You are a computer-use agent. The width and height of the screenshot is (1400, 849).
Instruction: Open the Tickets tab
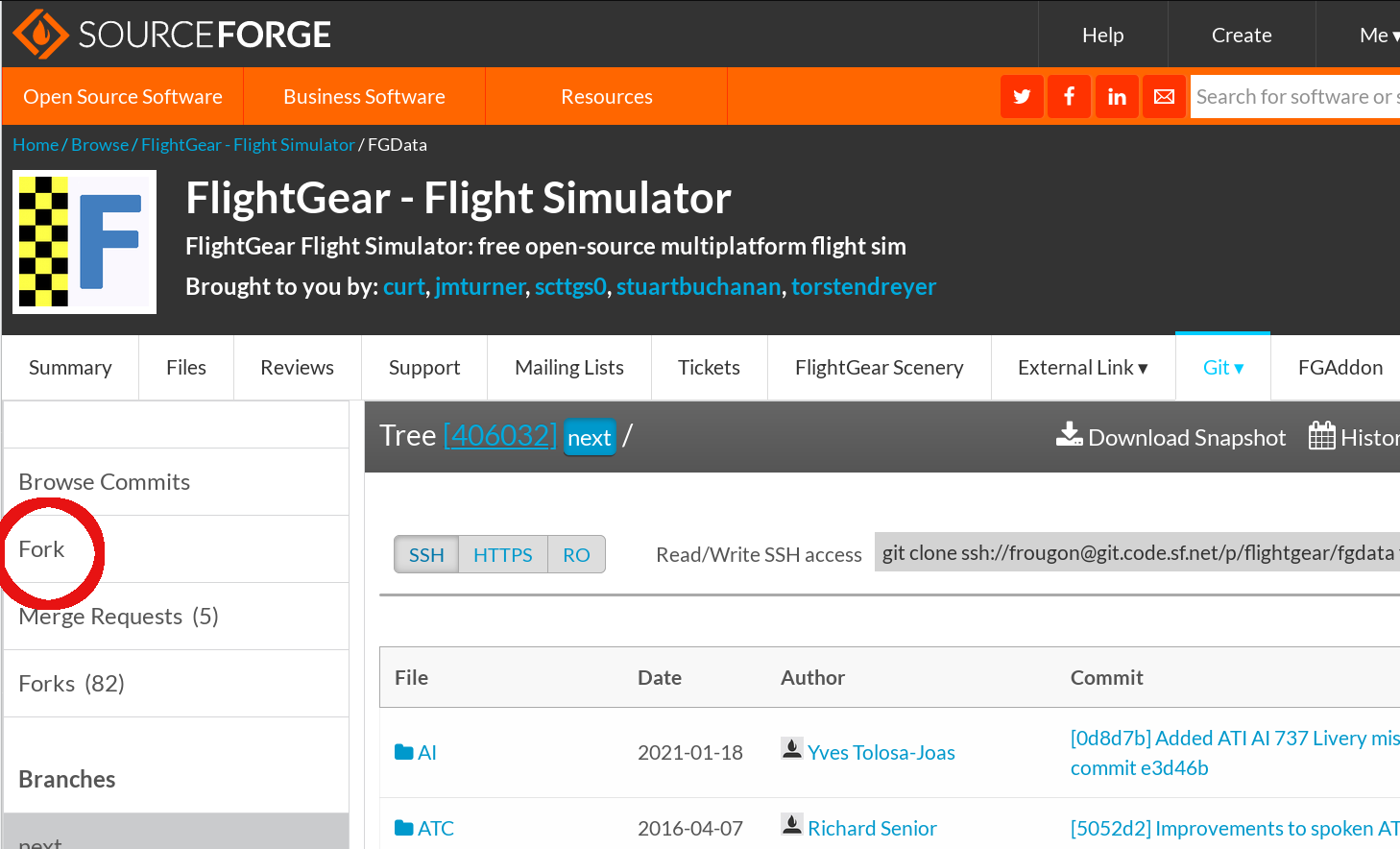pos(709,367)
